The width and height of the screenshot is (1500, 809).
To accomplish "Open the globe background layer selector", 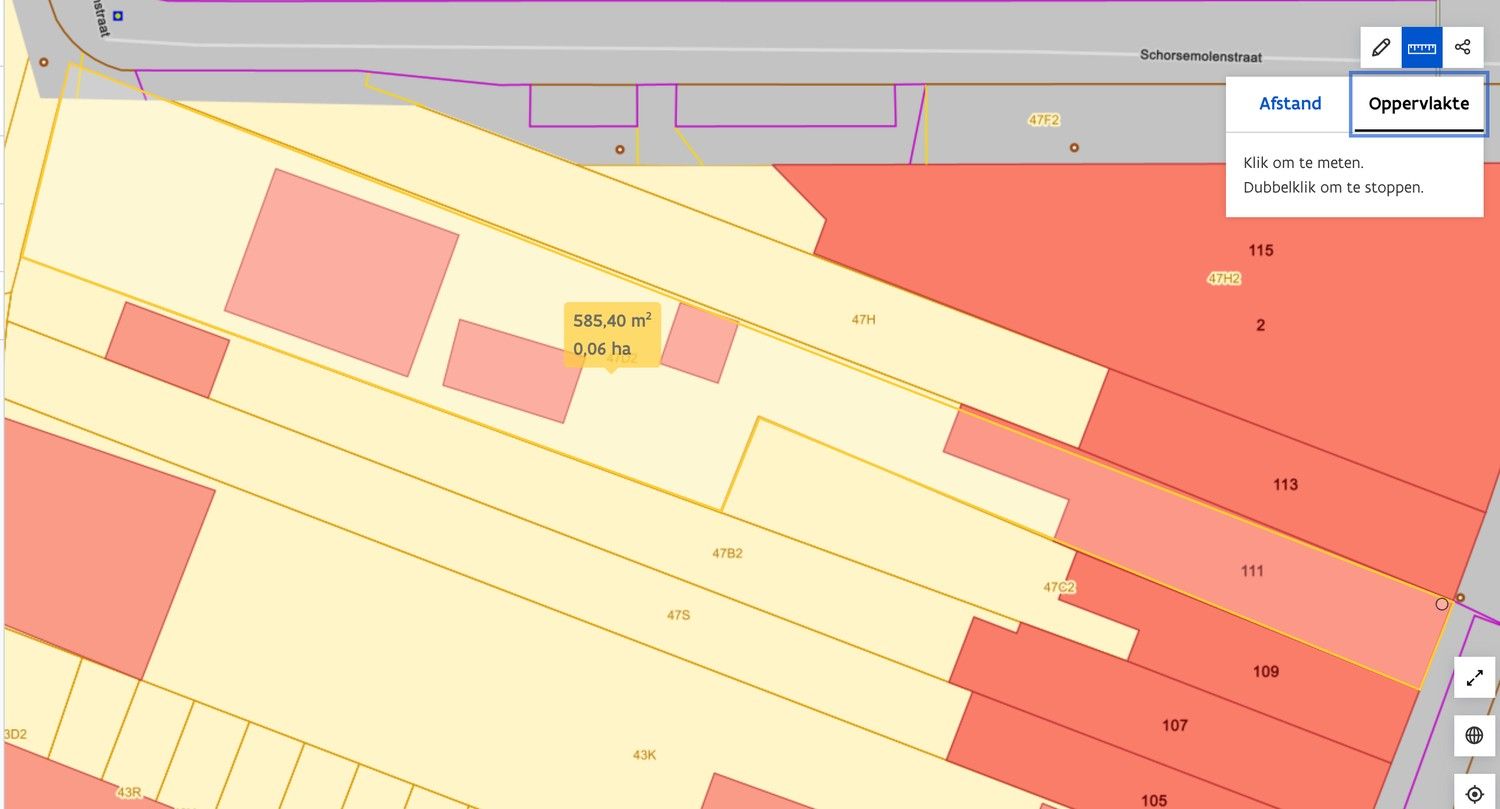I will coord(1474,736).
